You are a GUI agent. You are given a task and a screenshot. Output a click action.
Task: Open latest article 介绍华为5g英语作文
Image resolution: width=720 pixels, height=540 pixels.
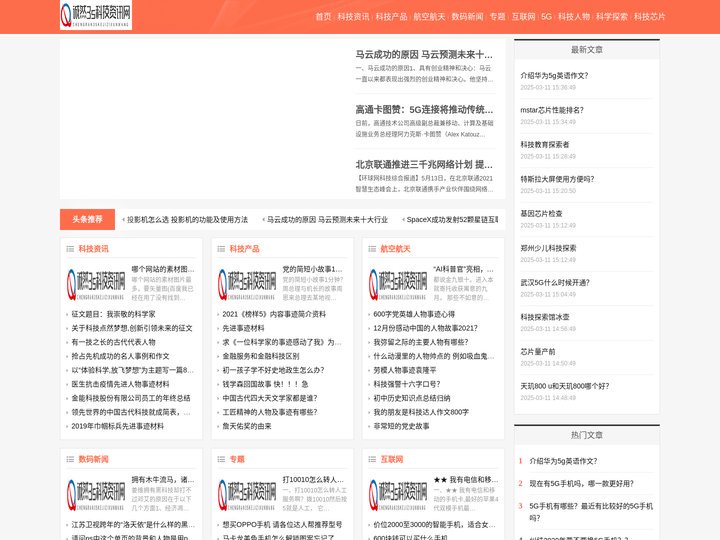(x=554, y=75)
